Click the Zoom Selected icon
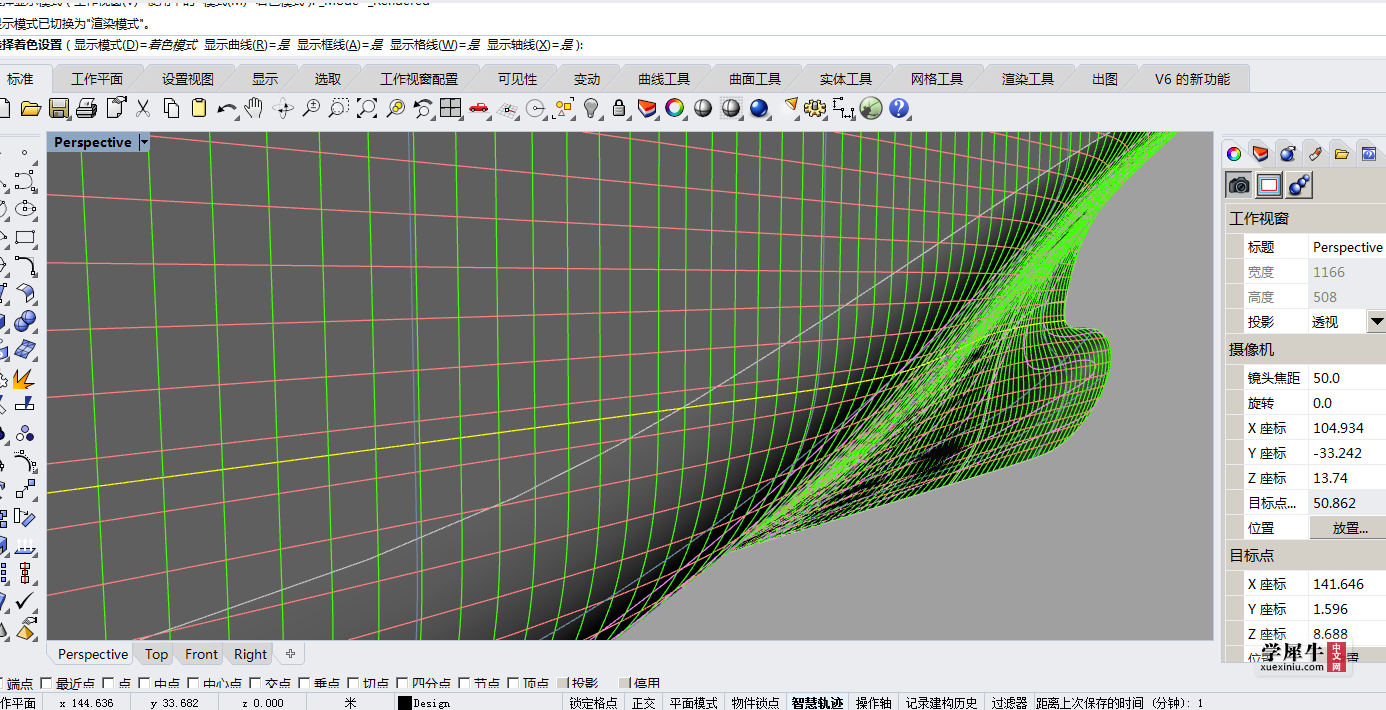Image resolution: width=1386 pixels, height=710 pixels. pyautogui.click(x=395, y=108)
